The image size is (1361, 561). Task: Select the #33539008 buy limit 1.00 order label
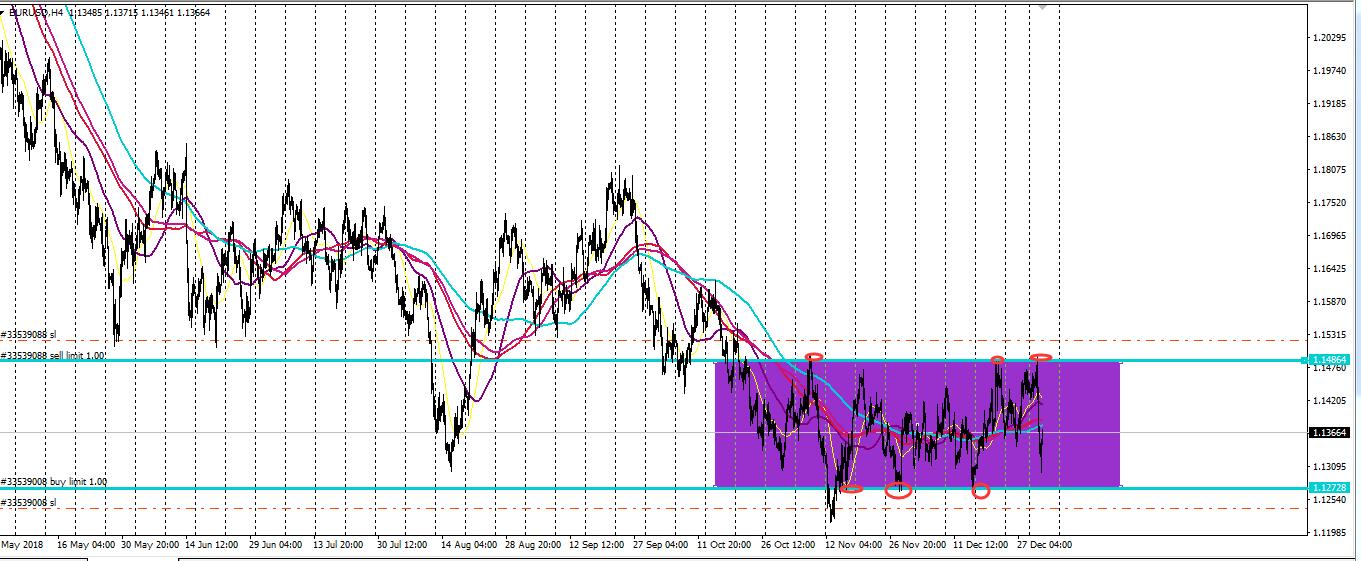point(53,482)
